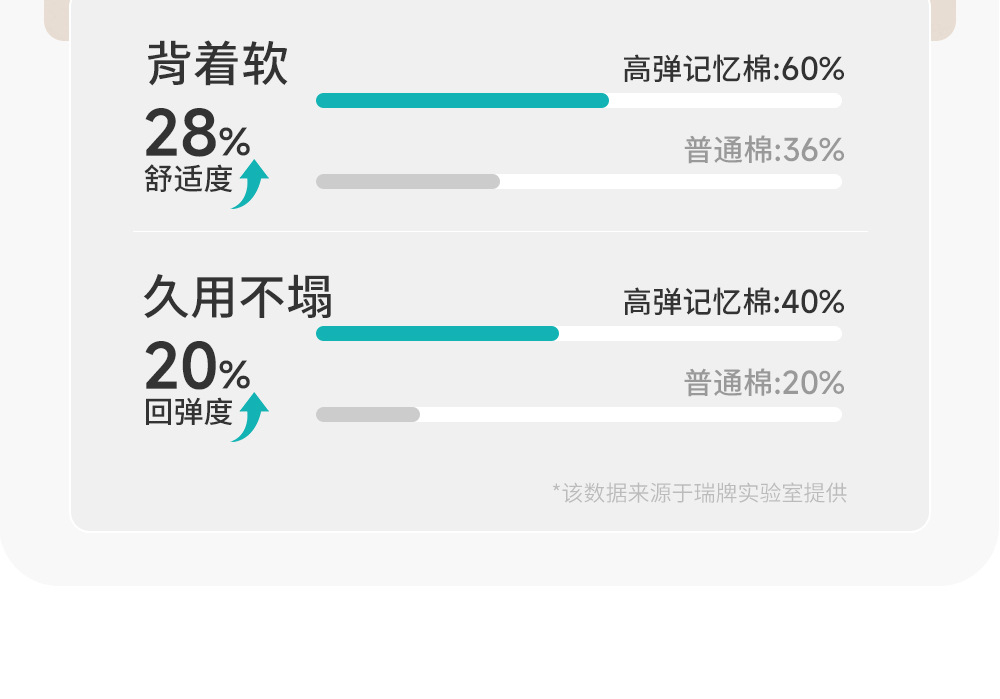Click the 普通棉:20% label
Image resolution: width=1000 pixels, height=699 pixels.
coord(764,383)
